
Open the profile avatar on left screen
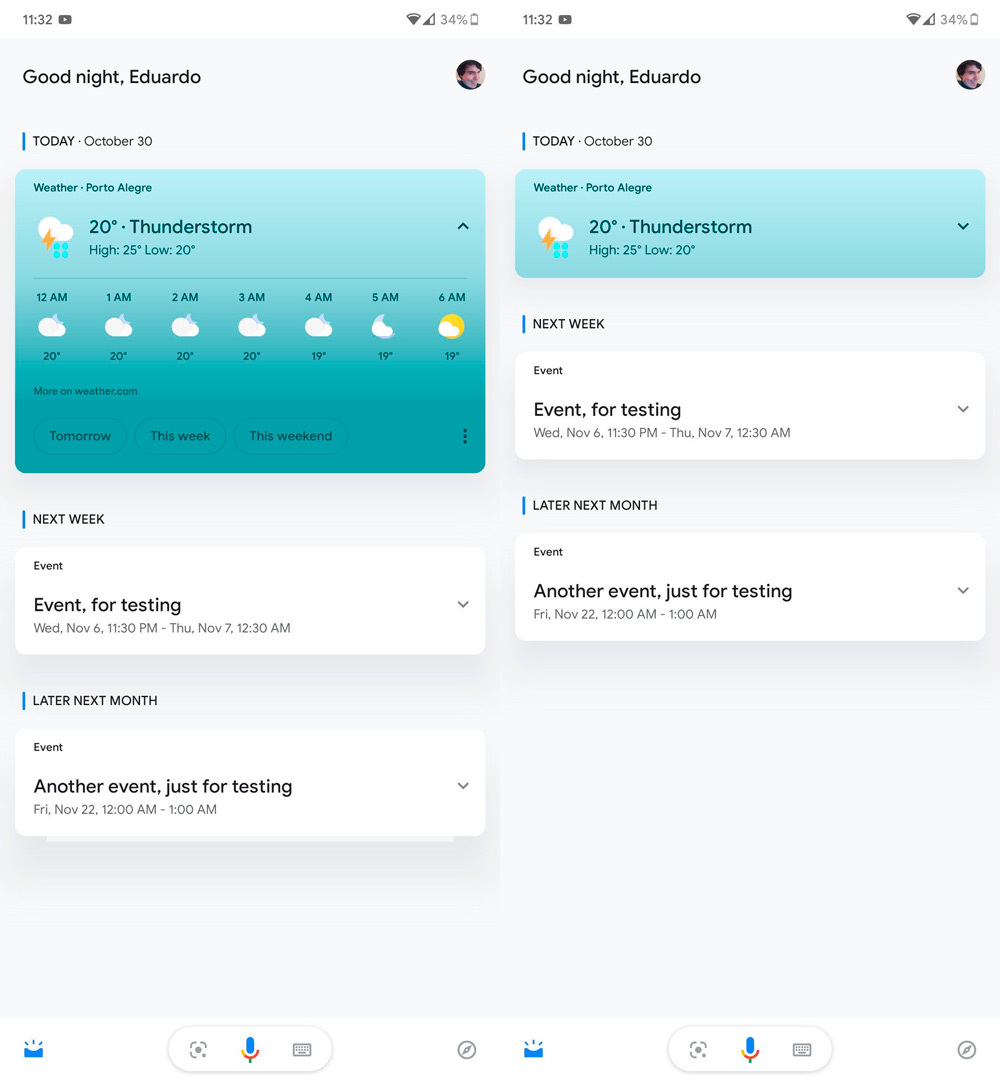click(x=470, y=75)
